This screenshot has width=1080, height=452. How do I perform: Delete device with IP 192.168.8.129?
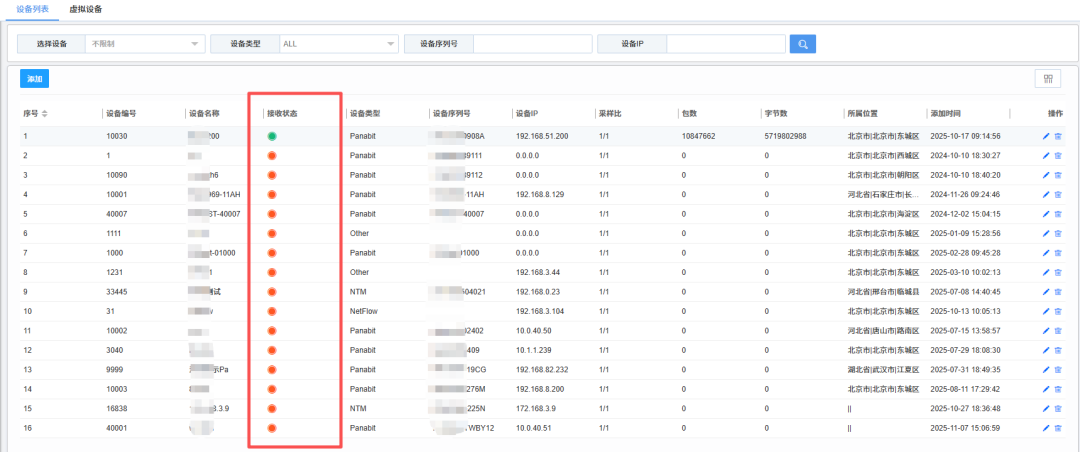pos(1058,194)
